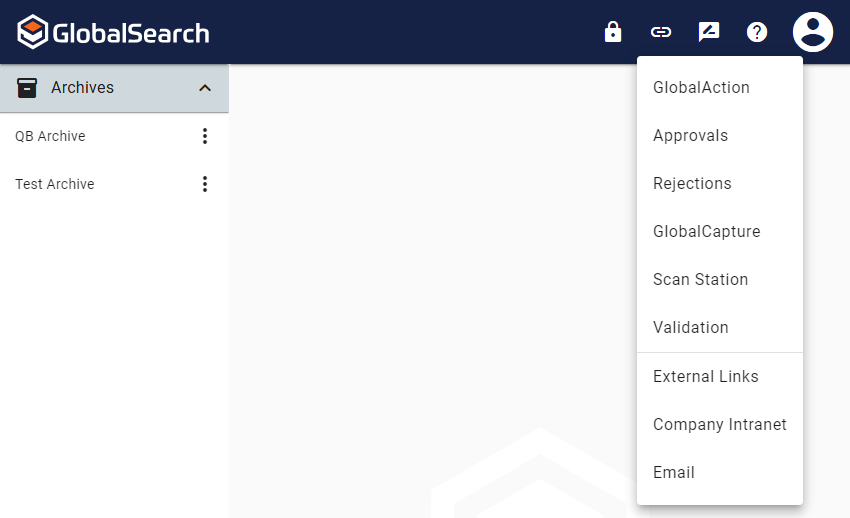Choose GlobalAction from the links menu
The image size is (850, 518).
[701, 87]
